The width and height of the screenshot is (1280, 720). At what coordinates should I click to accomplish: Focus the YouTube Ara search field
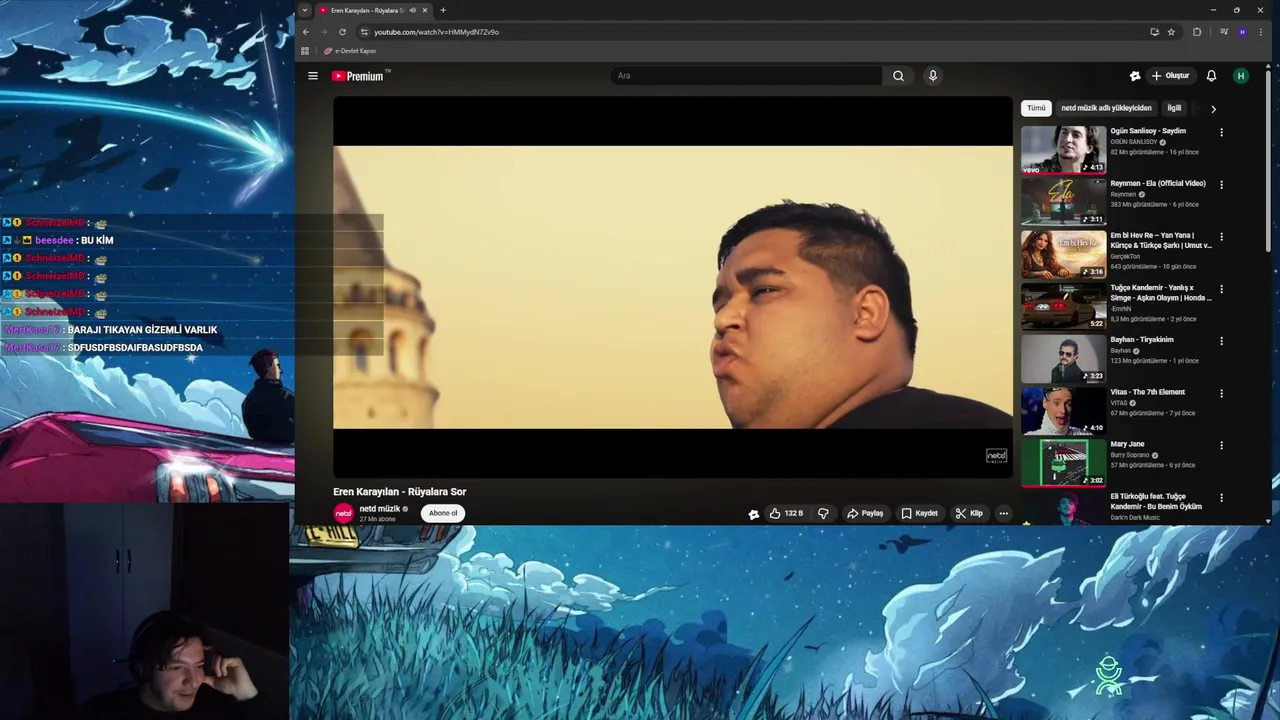pos(747,76)
